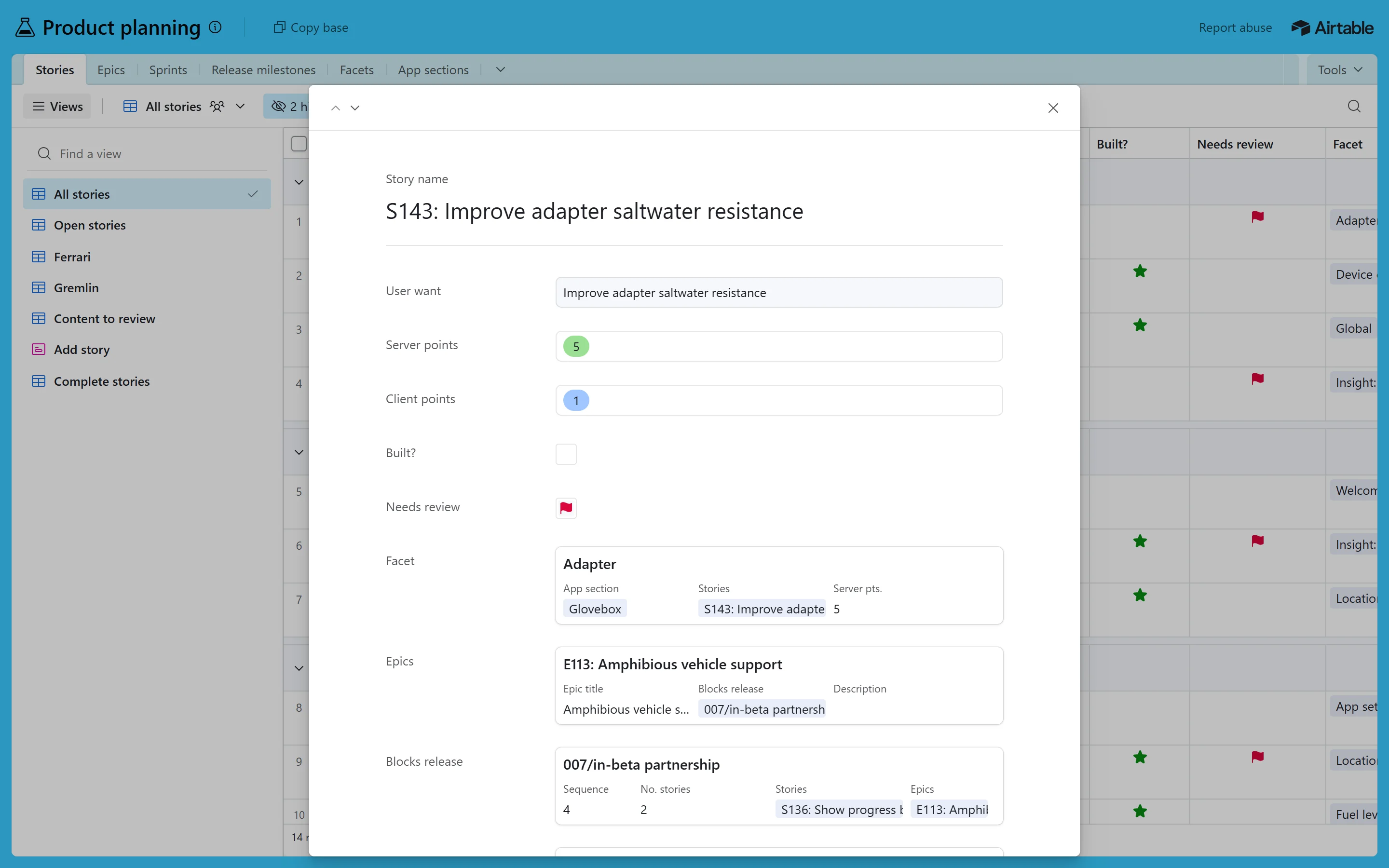Viewport: 1389px width, 868px height.
Task: Open base info icon next to Product planning
Action: [x=215, y=27]
